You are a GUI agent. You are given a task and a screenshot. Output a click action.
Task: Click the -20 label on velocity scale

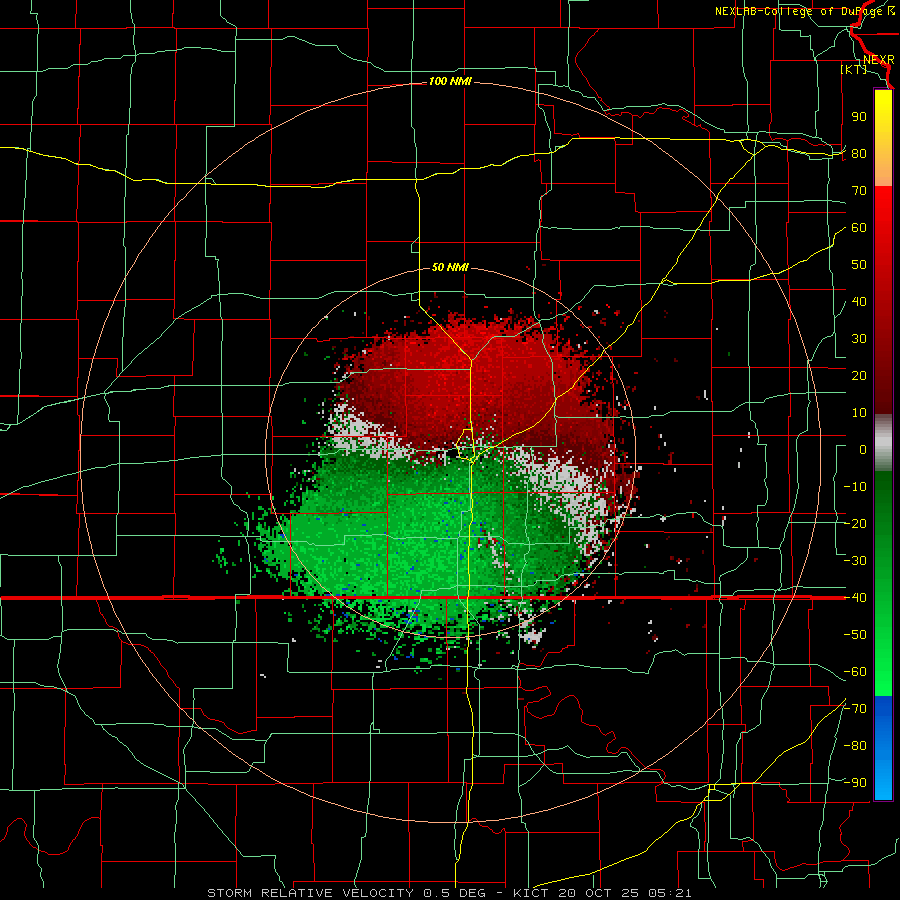pos(855,524)
